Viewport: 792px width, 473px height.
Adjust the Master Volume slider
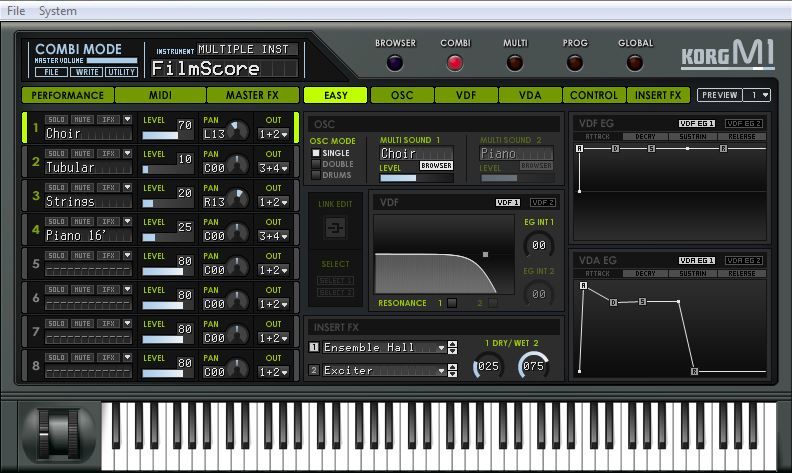[112, 61]
